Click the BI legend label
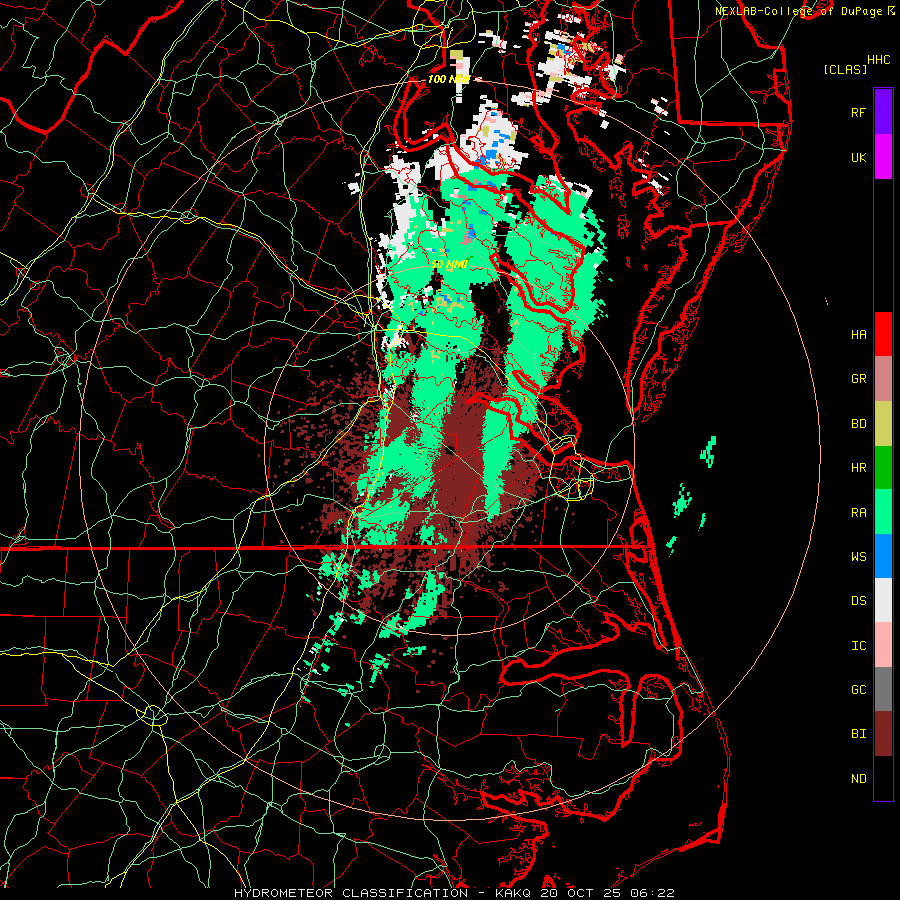This screenshot has width=900, height=900. pos(858,734)
